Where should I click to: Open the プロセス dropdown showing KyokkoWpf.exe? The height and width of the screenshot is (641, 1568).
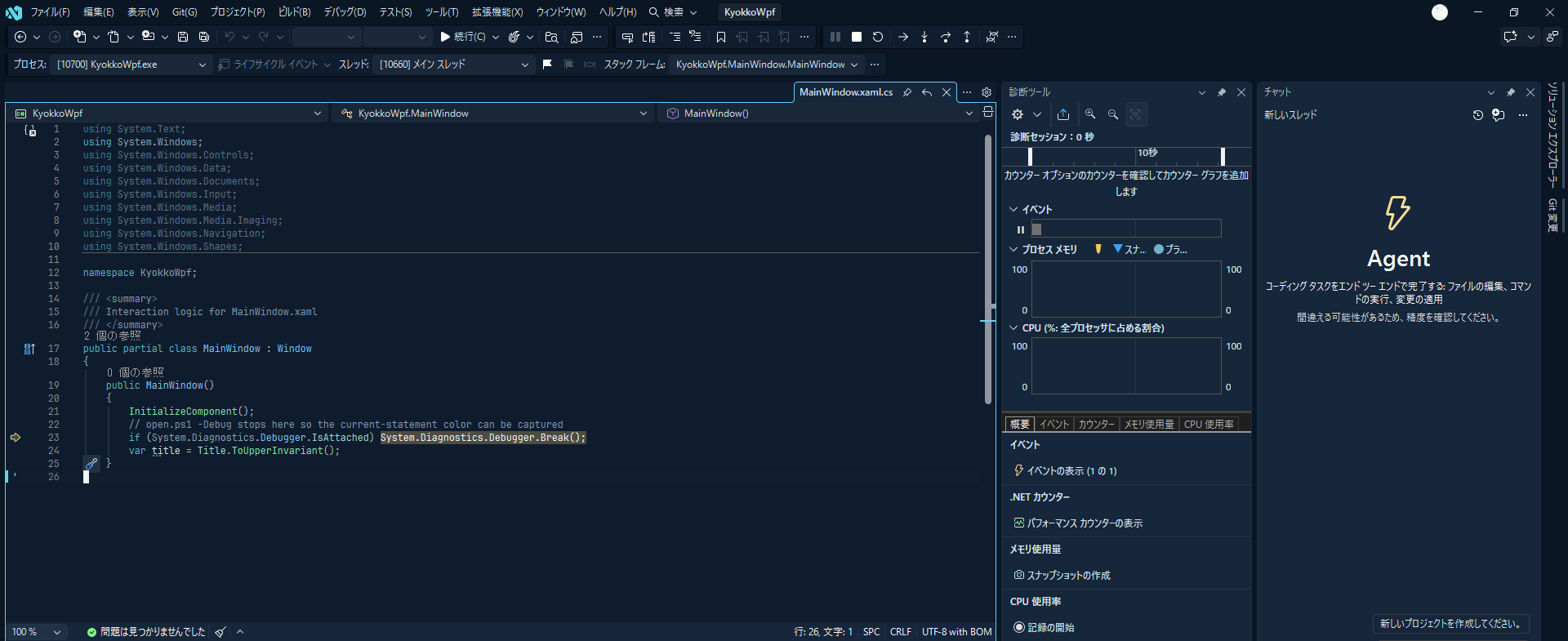coord(131,65)
